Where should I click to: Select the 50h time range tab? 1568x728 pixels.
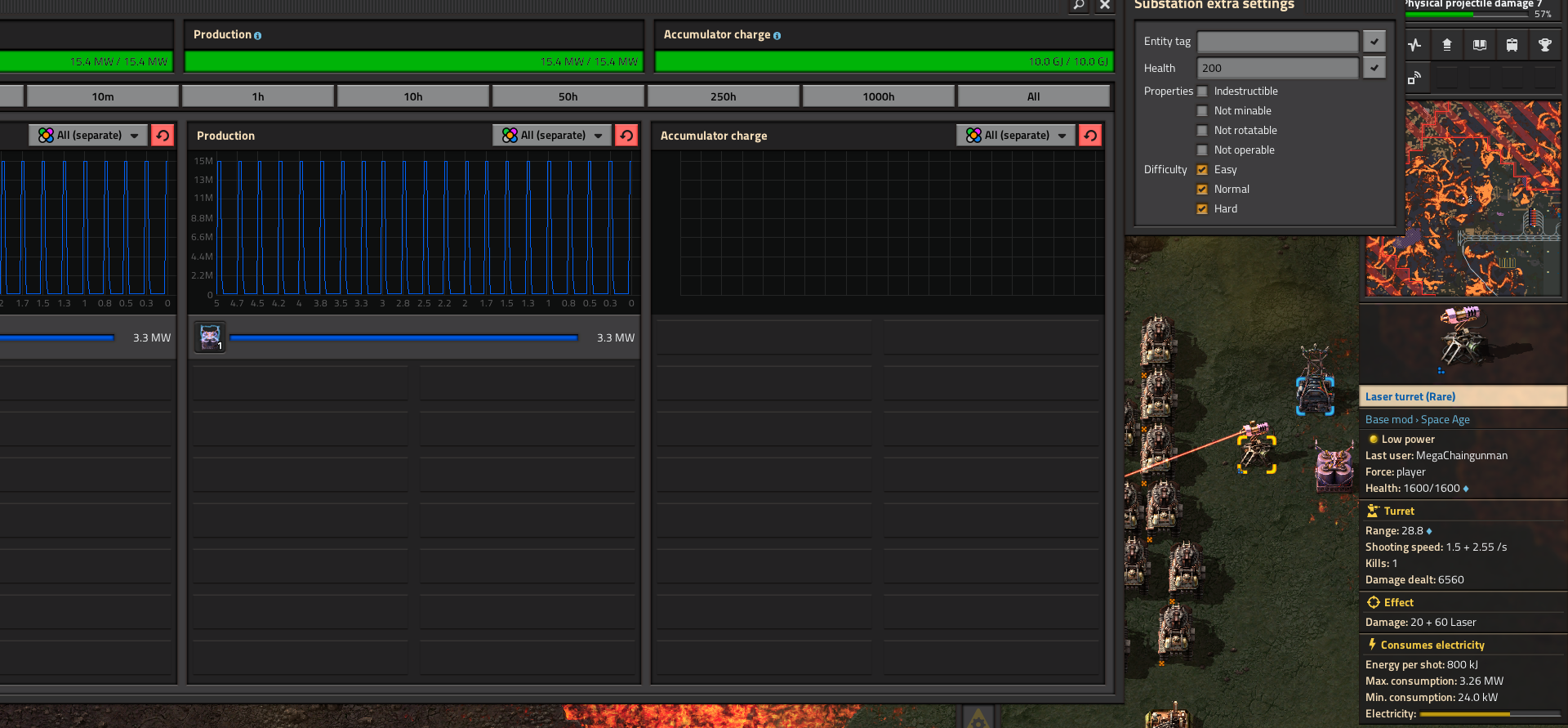pyautogui.click(x=568, y=96)
